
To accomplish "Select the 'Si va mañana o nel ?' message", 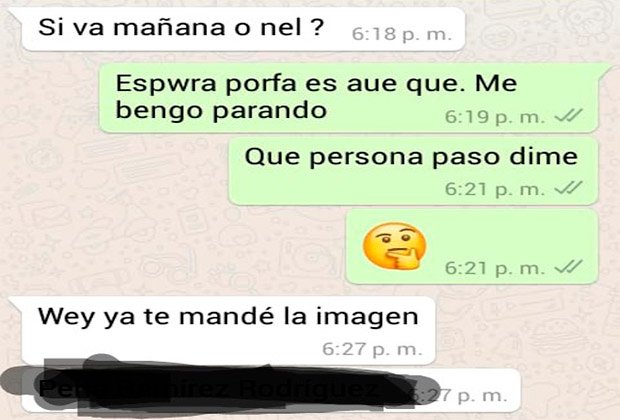I will tap(243, 30).
